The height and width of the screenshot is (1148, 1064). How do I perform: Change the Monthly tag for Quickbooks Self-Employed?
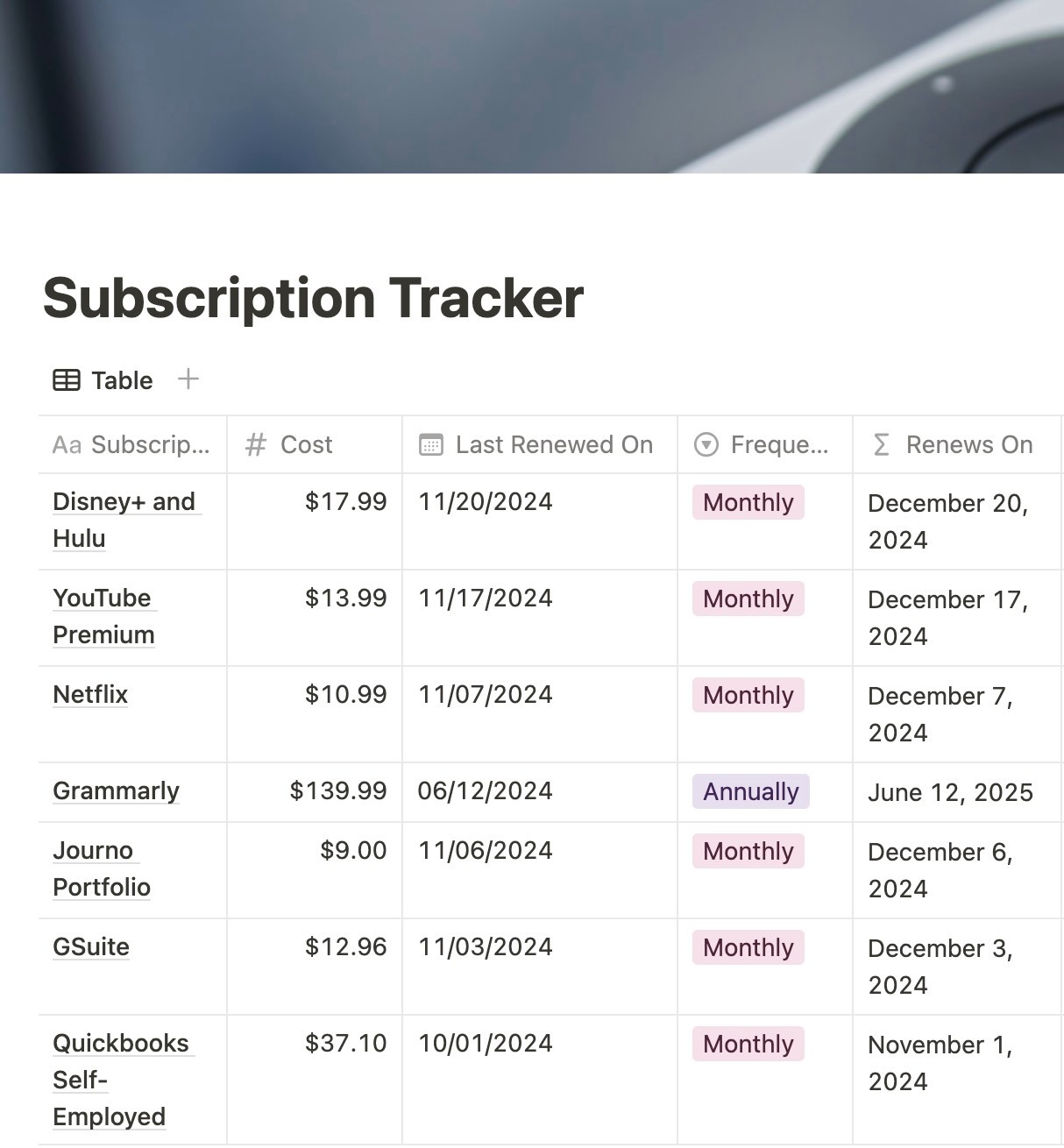748,1044
